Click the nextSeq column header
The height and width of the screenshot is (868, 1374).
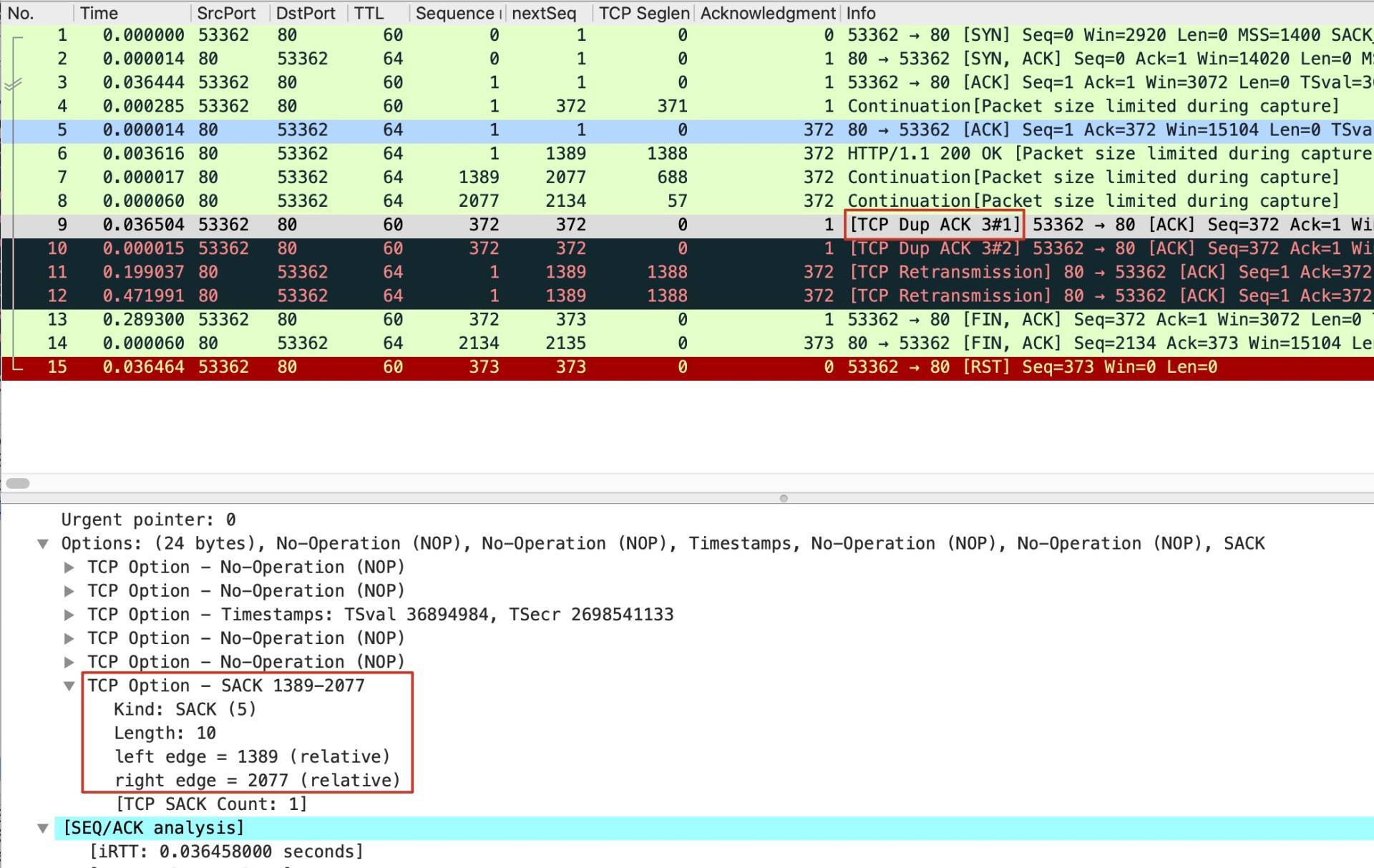(x=544, y=13)
